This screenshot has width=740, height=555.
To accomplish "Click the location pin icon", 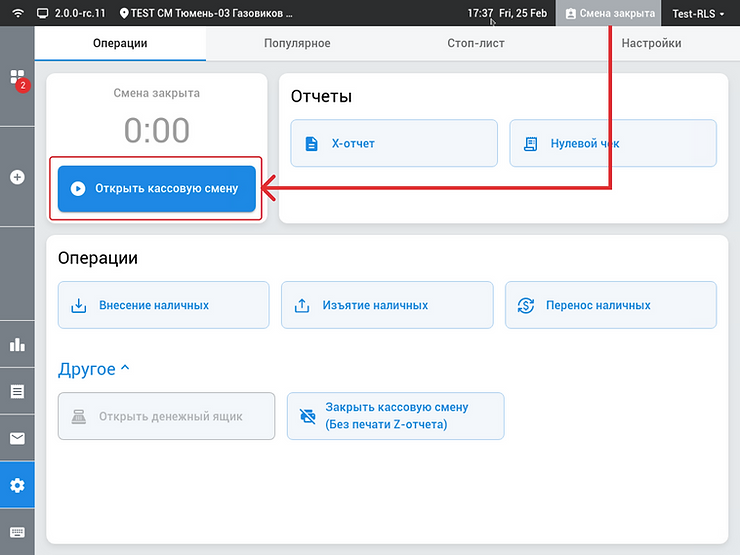I will click(x=124, y=13).
